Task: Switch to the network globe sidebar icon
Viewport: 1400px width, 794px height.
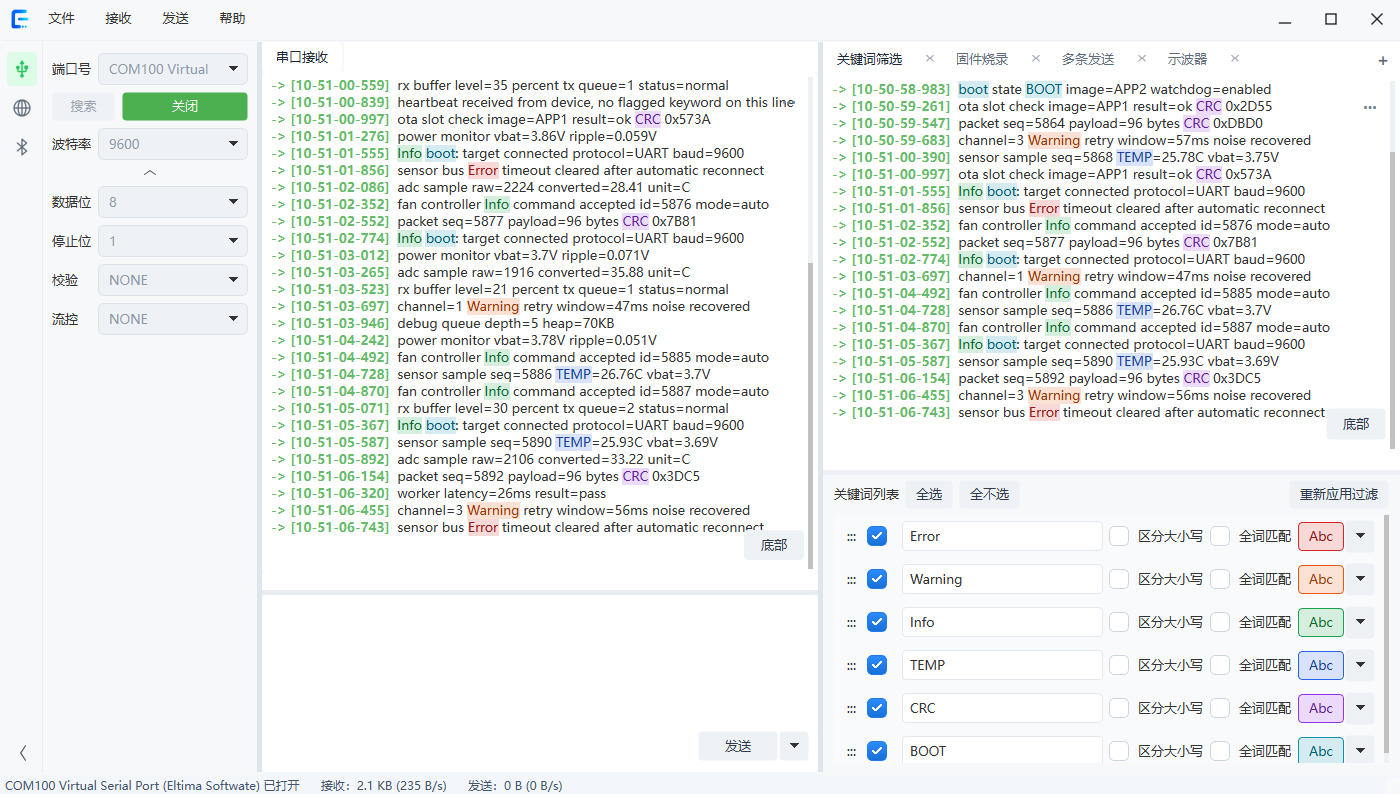Action: pos(22,108)
